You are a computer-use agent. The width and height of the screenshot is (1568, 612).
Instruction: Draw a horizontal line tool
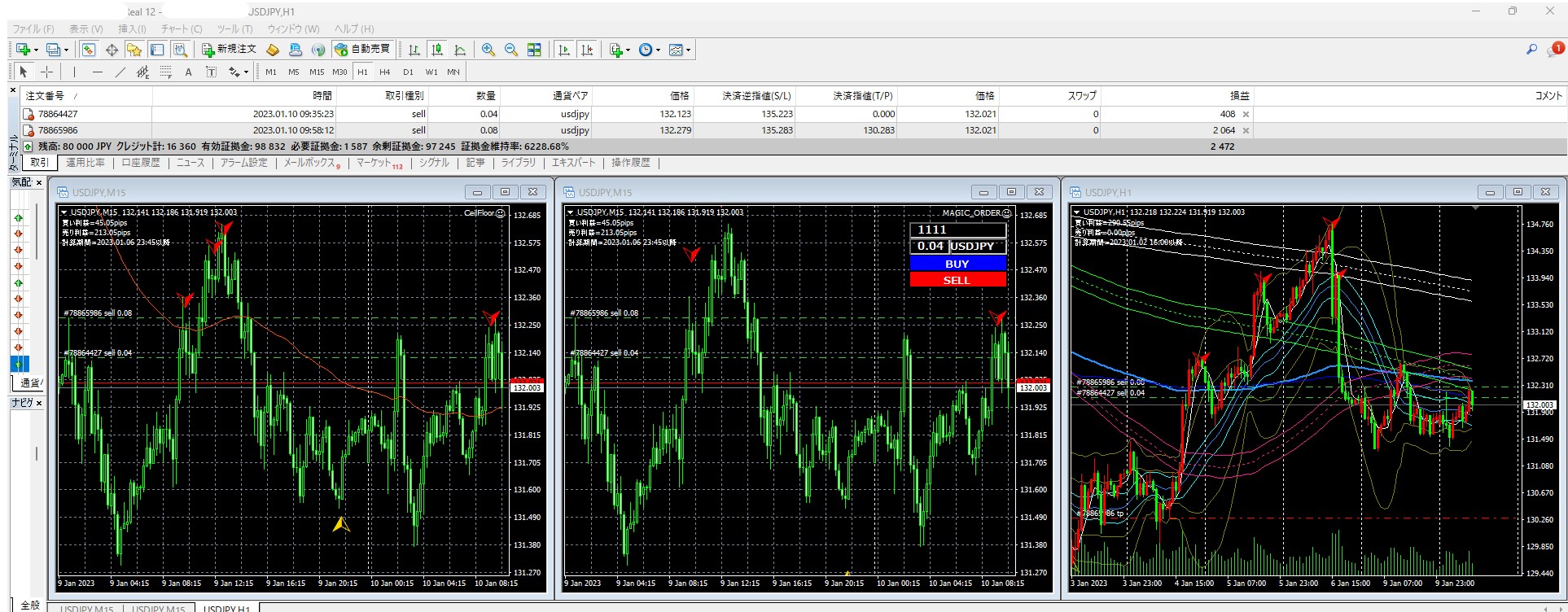(x=97, y=72)
